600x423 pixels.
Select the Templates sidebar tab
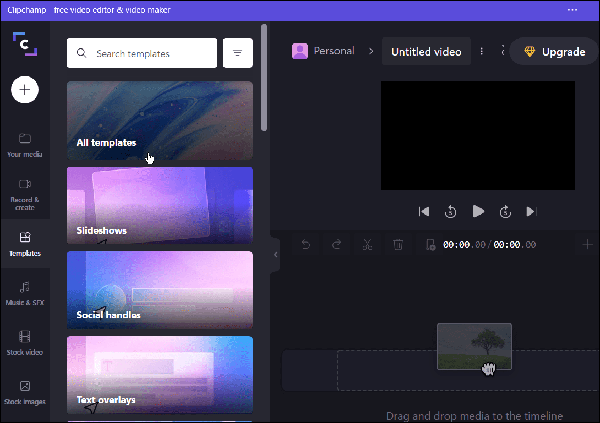pyautogui.click(x=25, y=244)
